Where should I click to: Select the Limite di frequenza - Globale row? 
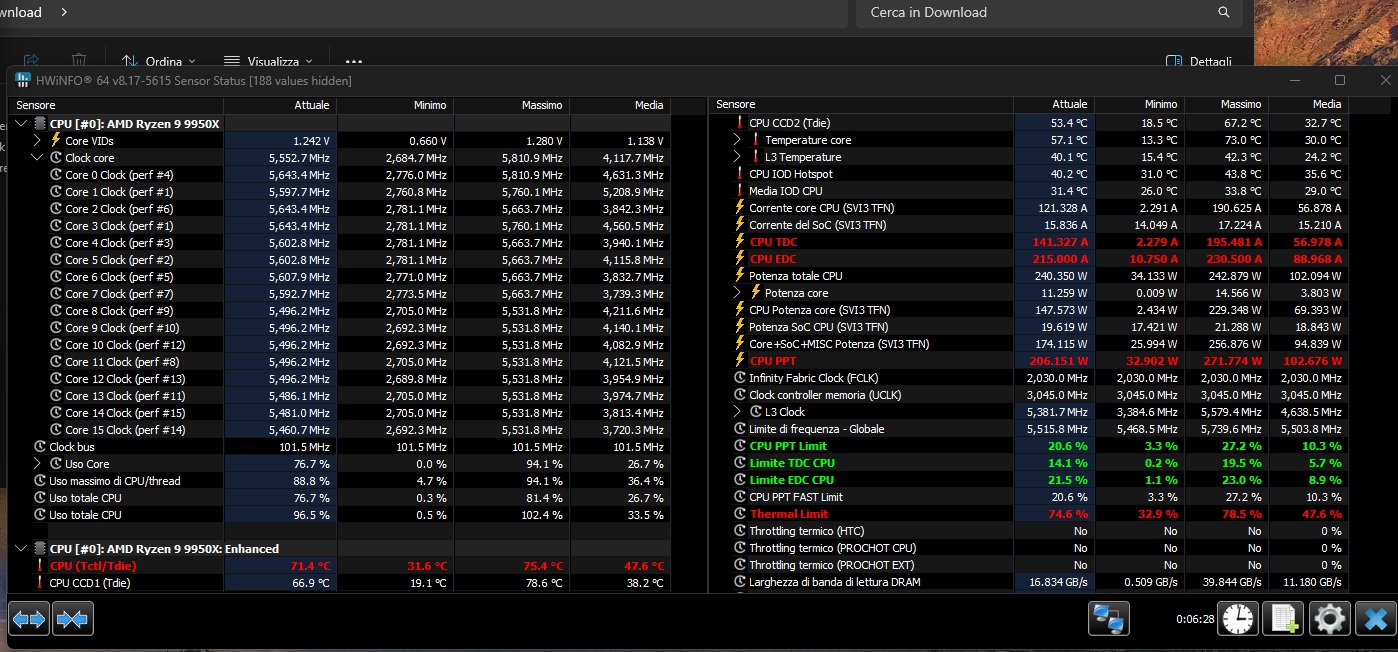(x=1030, y=429)
